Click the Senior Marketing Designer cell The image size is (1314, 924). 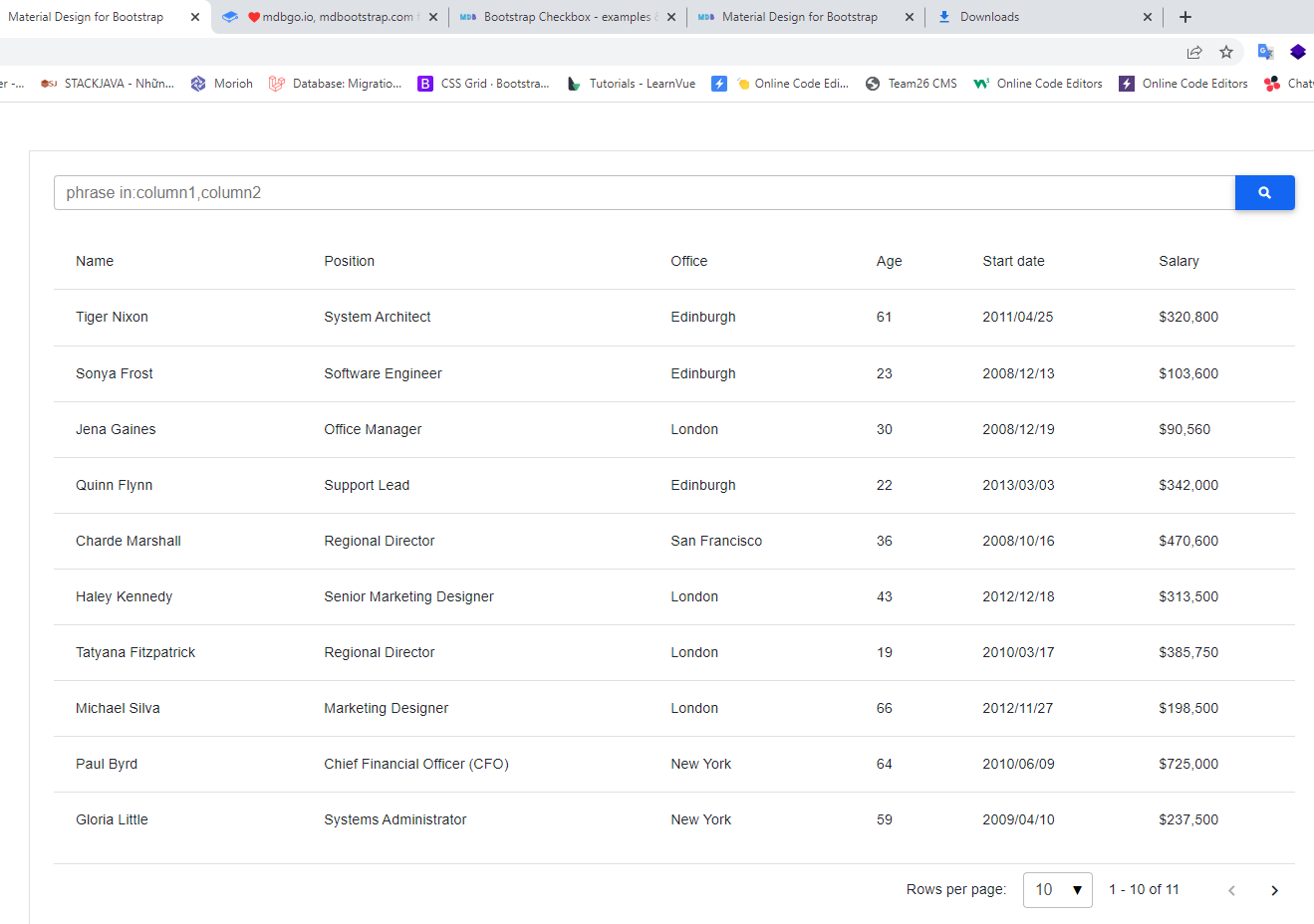point(408,596)
